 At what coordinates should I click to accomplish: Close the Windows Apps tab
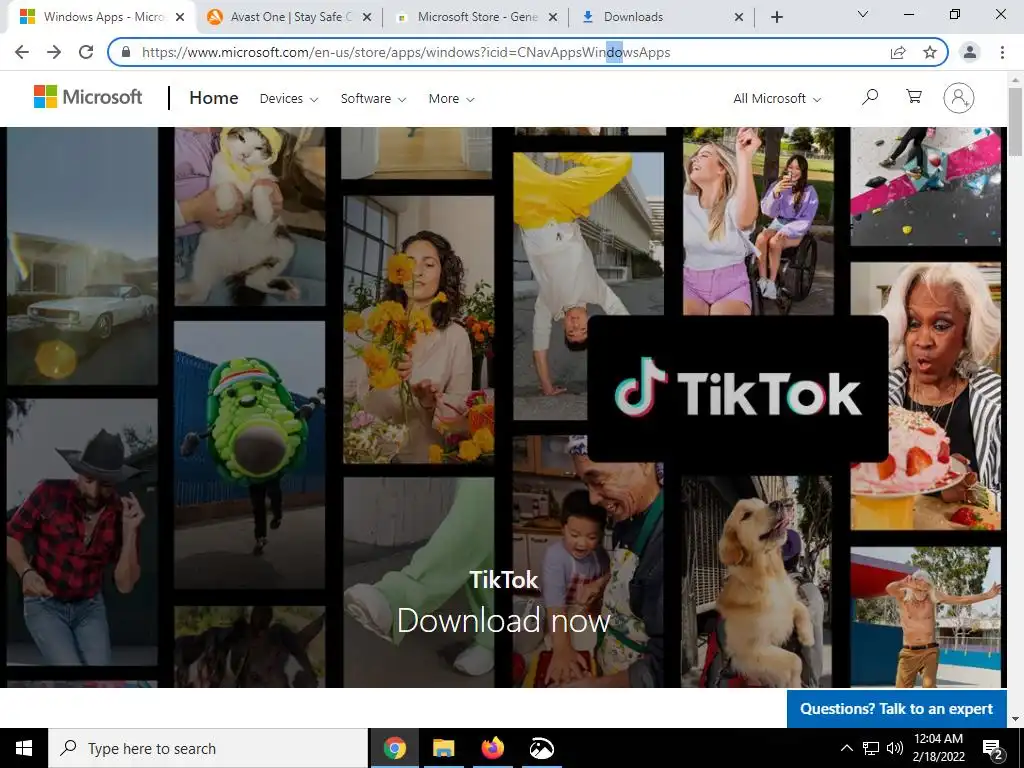point(181,17)
